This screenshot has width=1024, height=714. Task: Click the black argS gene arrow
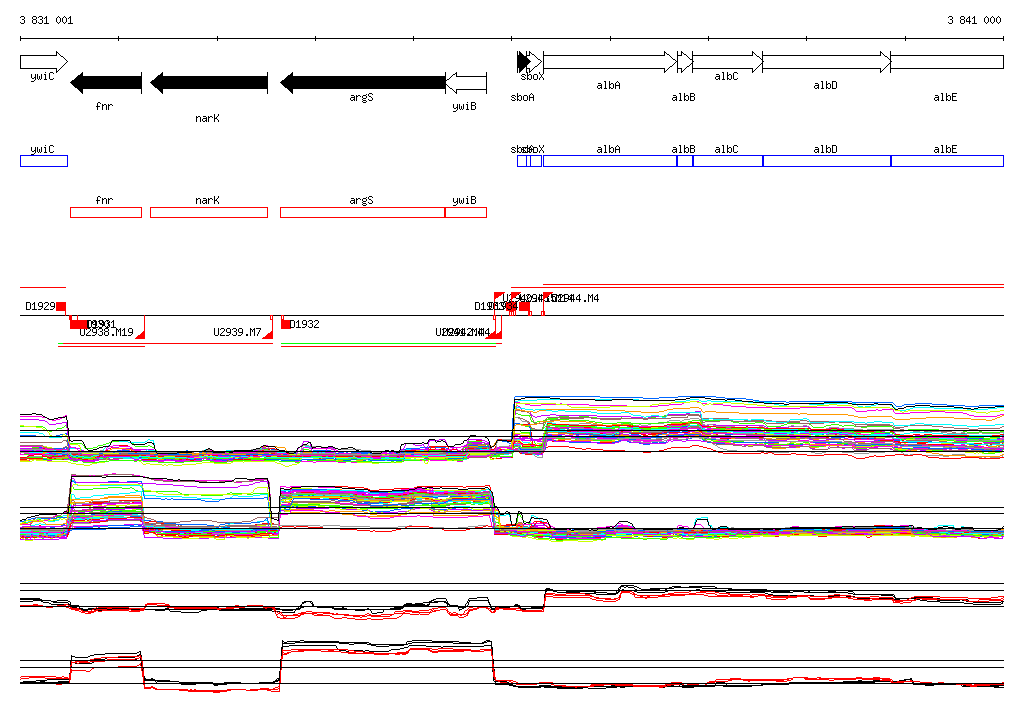[x=362, y=83]
